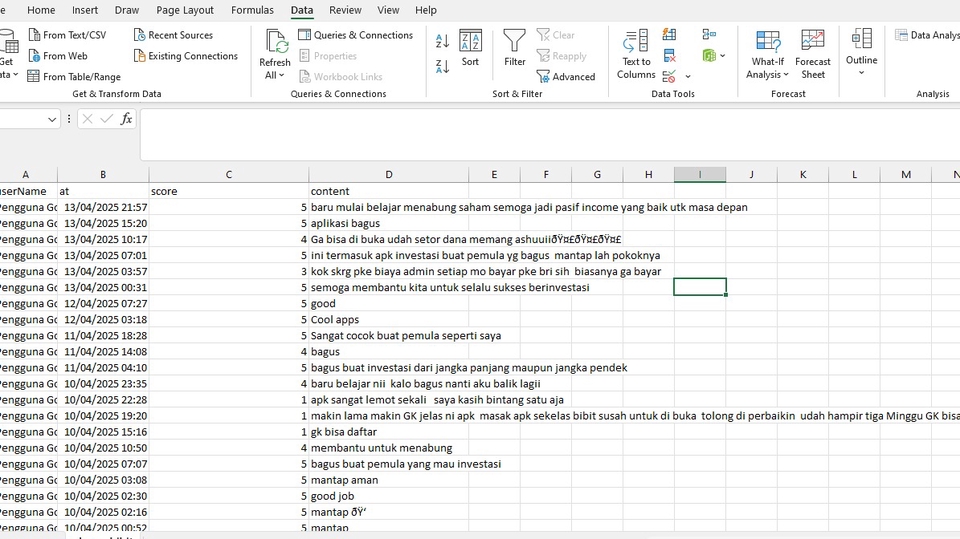This screenshot has height=539, width=960.
Task: Open the Help tab
Action: [426, 10]
